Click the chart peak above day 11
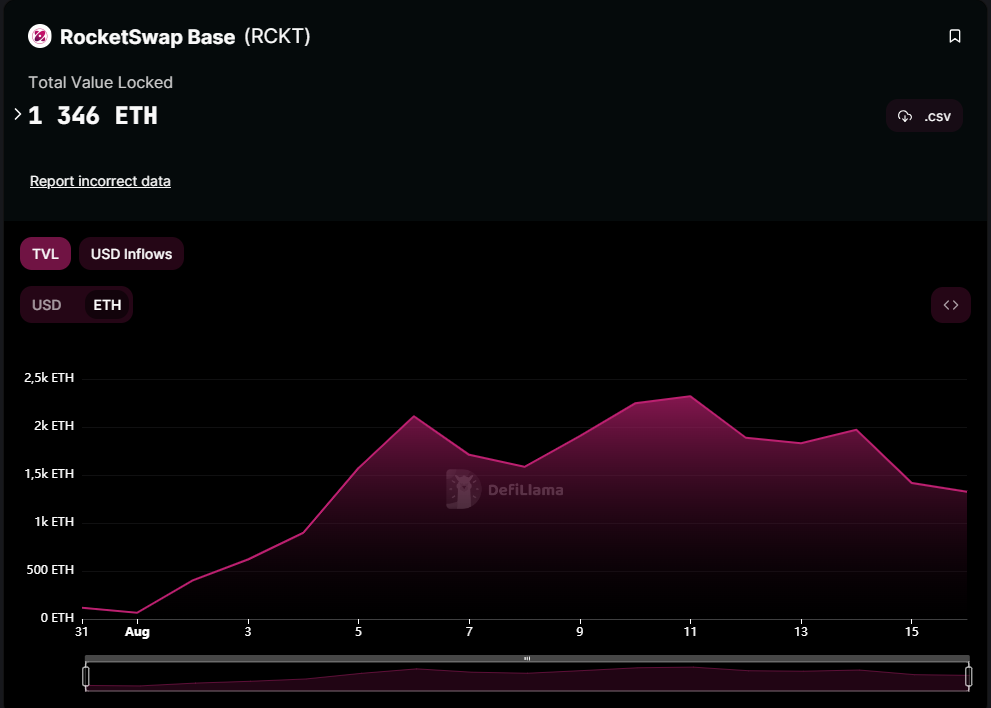The width and height of the screenshot is (991, 708). pos(690,396)
